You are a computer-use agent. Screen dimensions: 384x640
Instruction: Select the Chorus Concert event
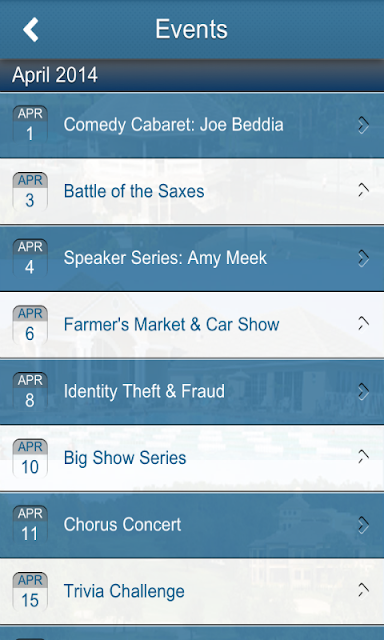click(192, 524)
